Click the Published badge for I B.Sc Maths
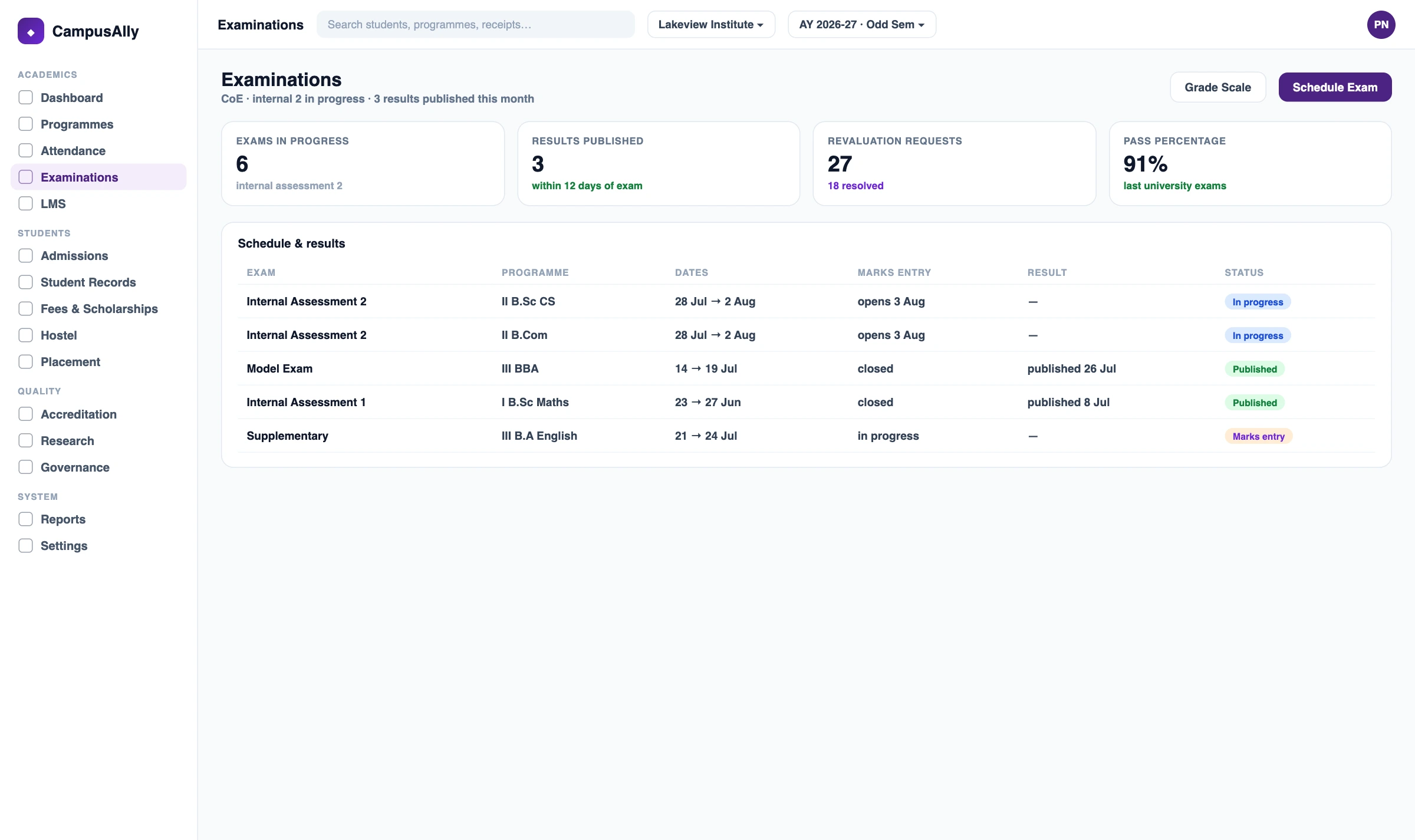The width and height of the screenshot is (1415, 840). (1255, 403)
